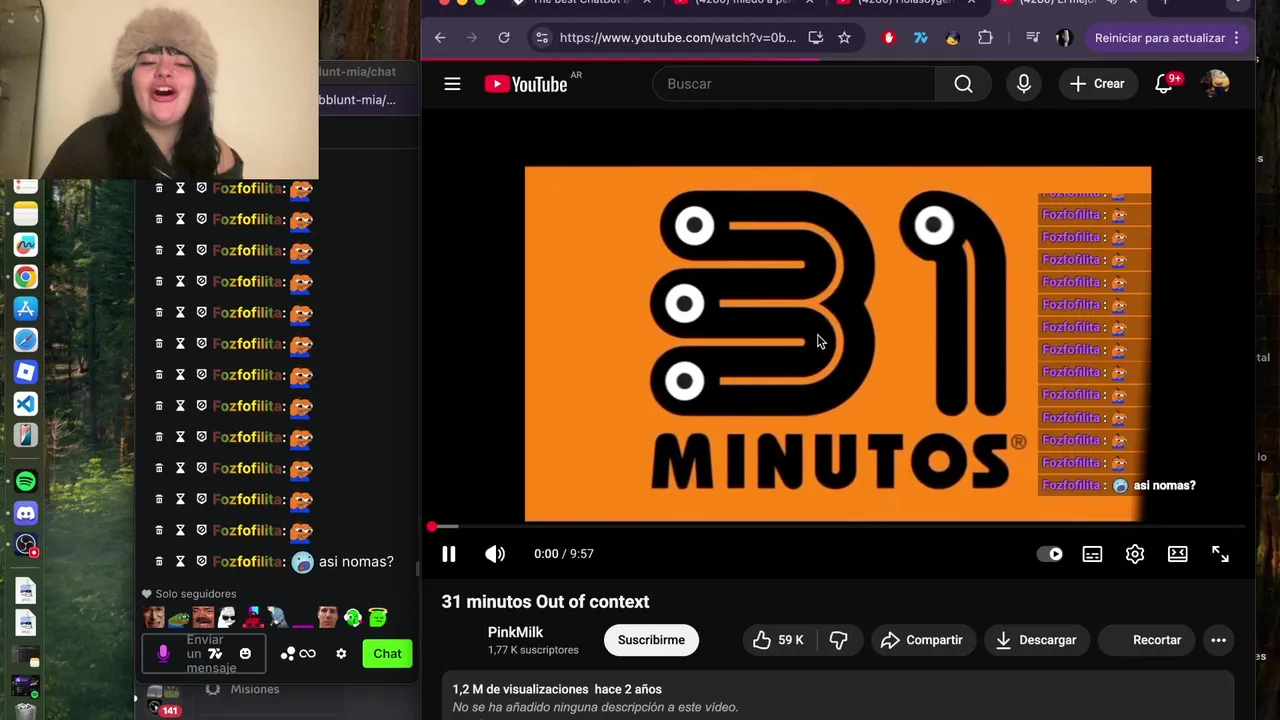Open the Crear menu
This screenshot has width=1280, height=720.
click(1097, 84)
